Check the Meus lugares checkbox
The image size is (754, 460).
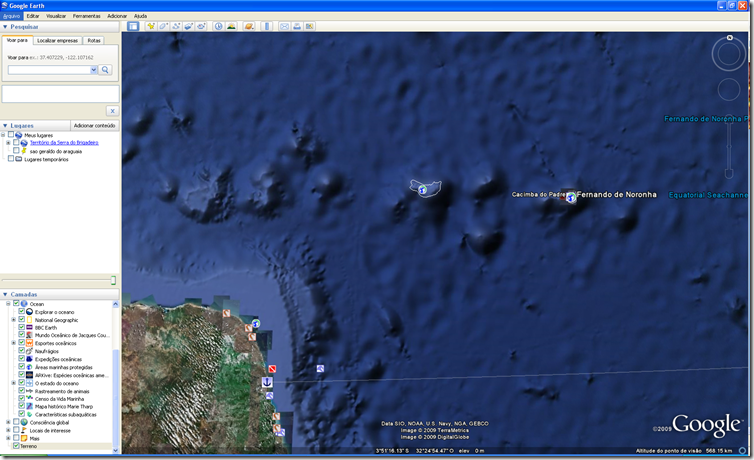11,135
